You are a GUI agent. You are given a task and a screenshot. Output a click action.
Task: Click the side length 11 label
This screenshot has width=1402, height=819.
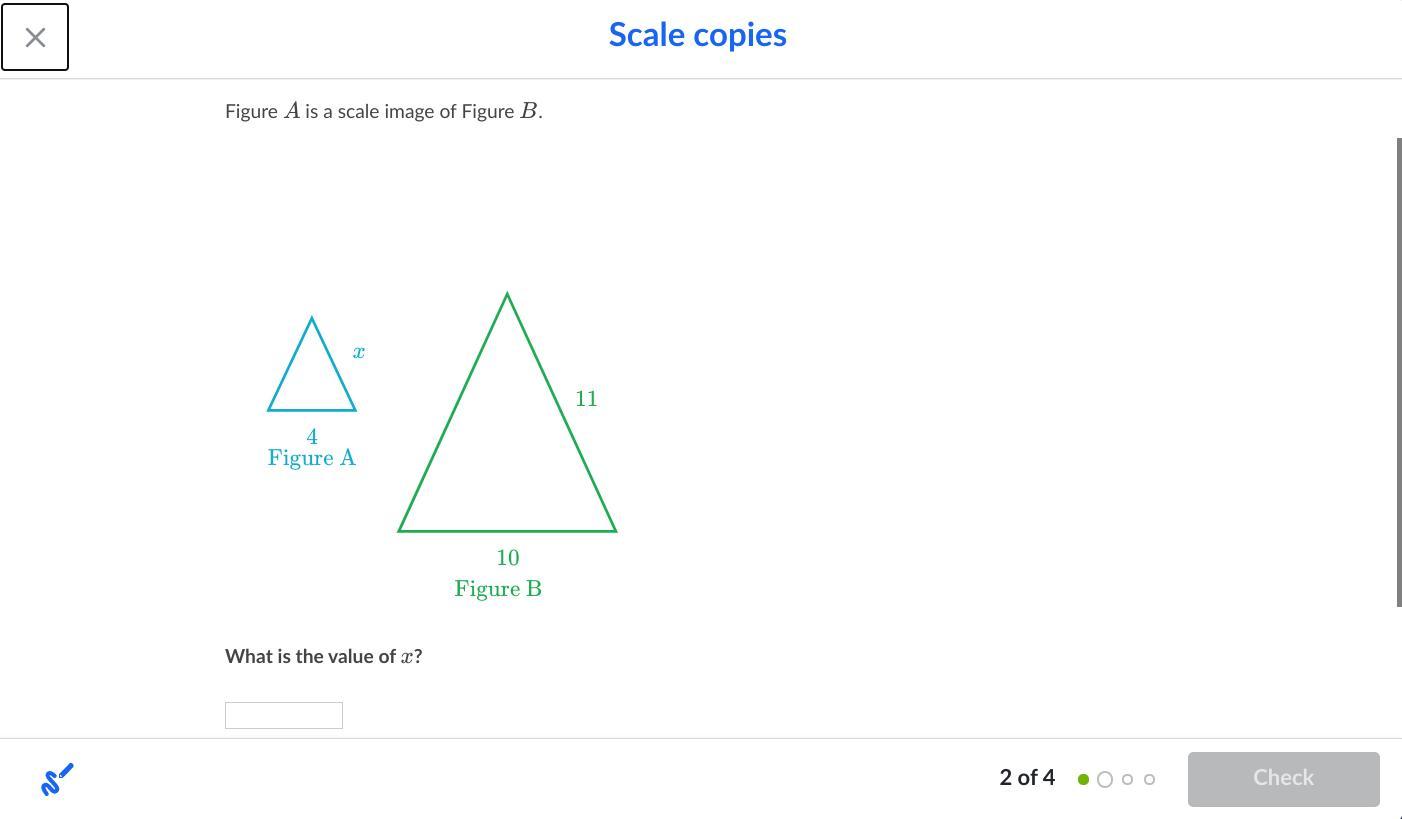point(586,399)
